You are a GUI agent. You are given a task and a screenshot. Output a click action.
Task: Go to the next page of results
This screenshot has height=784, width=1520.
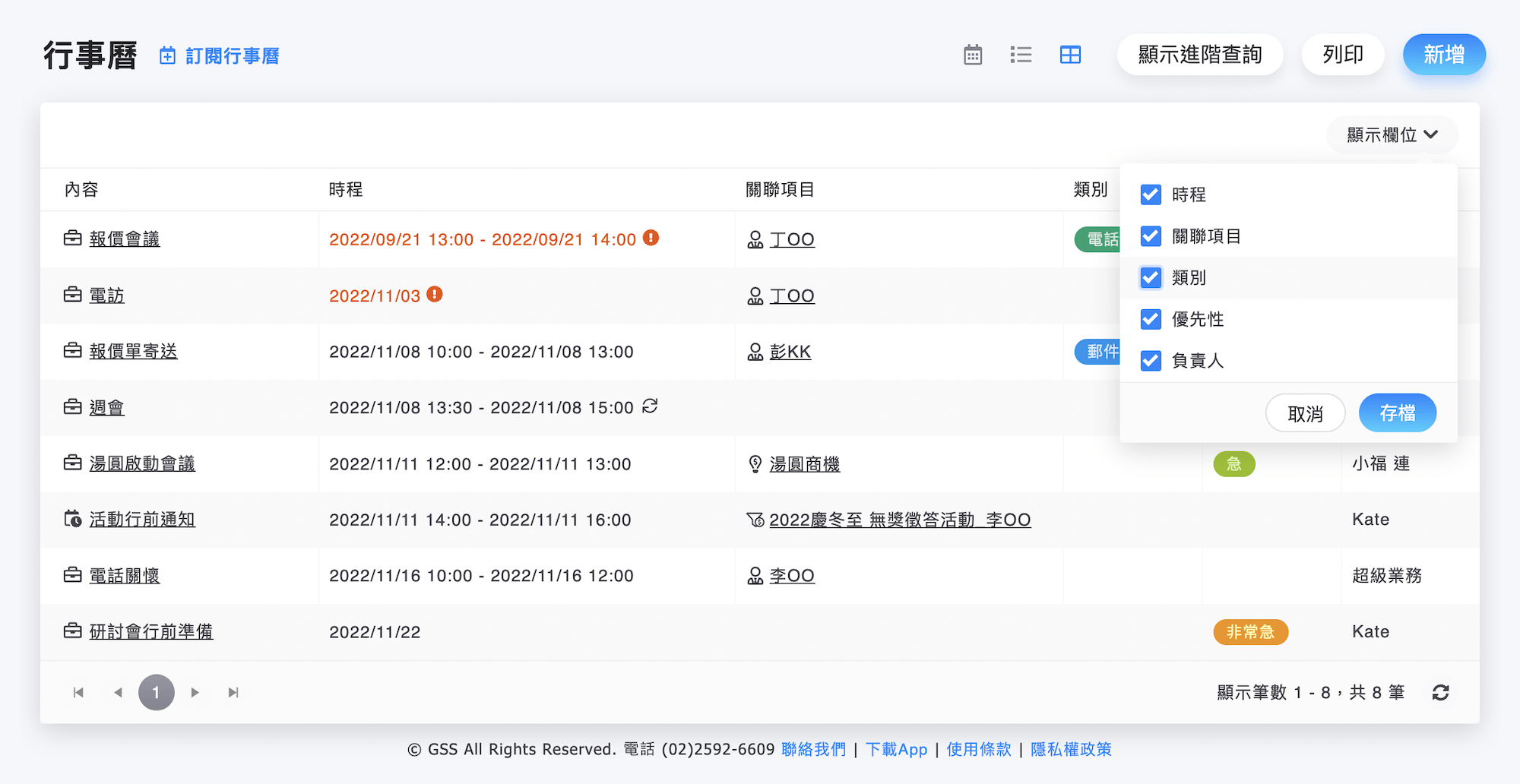(195, 692)
